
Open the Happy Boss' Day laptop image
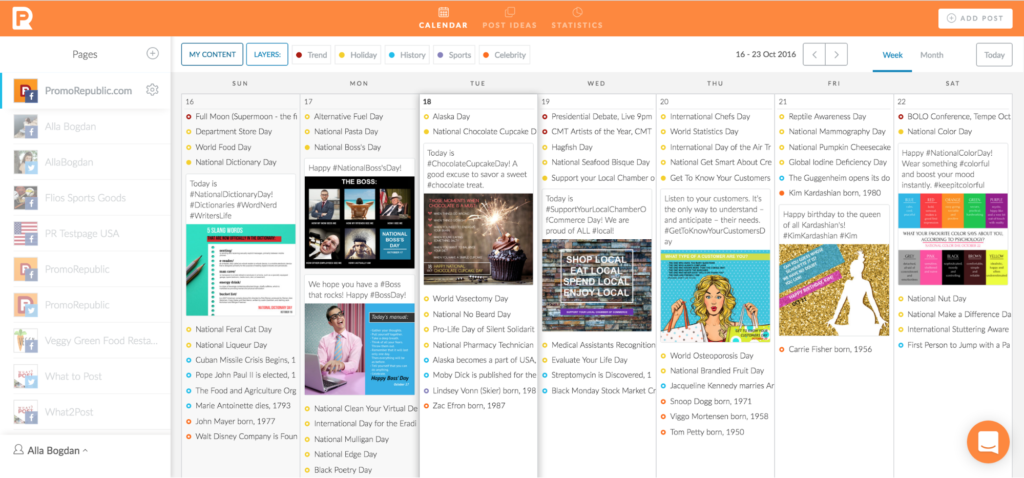(x=359, y=349)
